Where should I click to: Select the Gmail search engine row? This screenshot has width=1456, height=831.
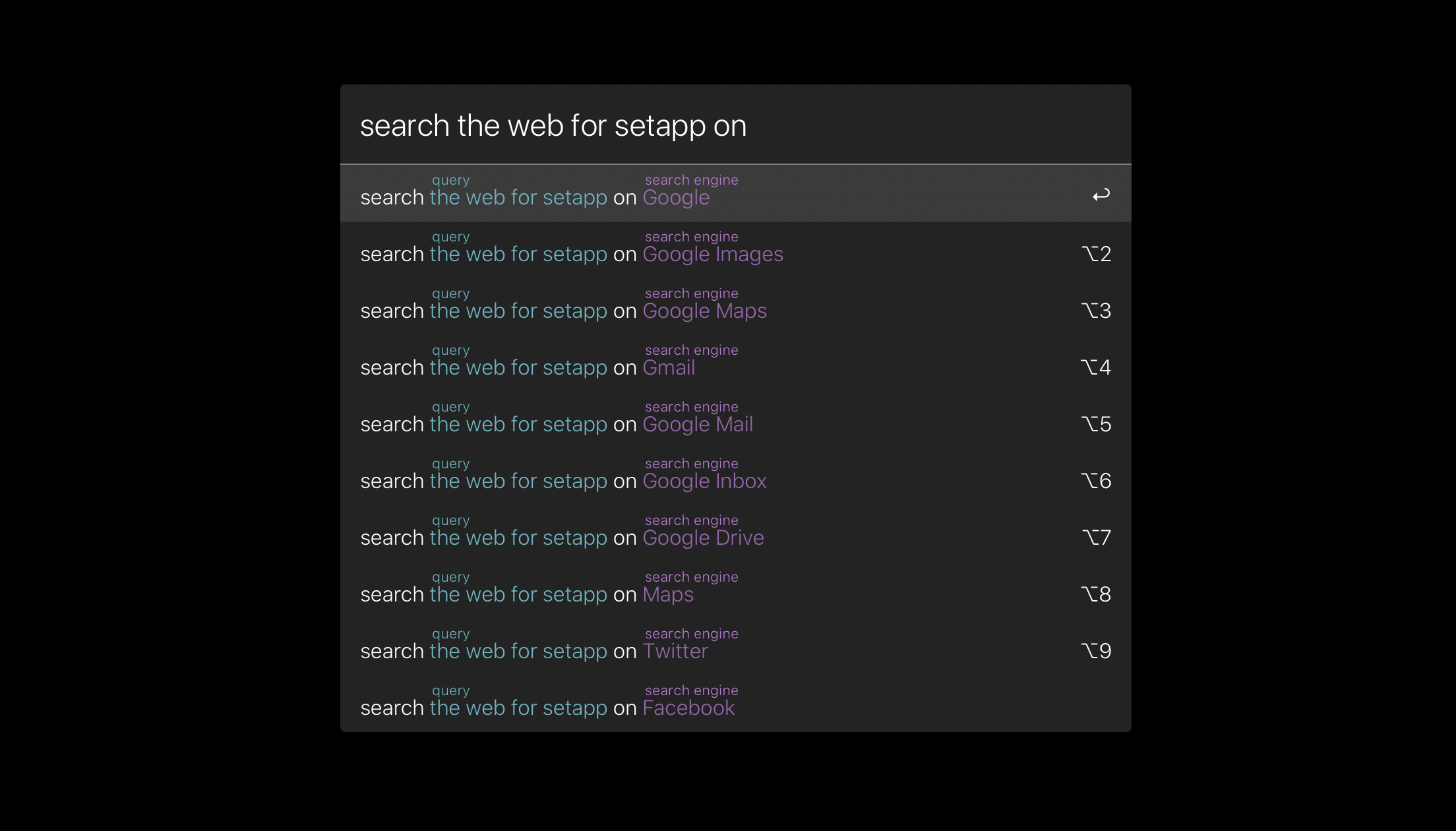click(x=736, y=363)
